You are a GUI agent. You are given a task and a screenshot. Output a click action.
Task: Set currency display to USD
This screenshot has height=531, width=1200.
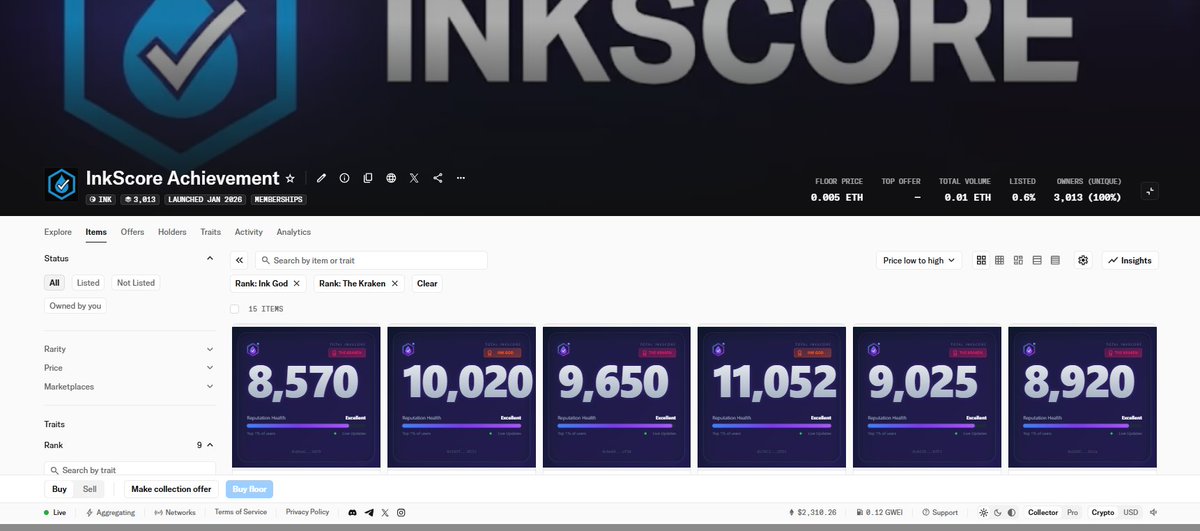point(1130,512)
